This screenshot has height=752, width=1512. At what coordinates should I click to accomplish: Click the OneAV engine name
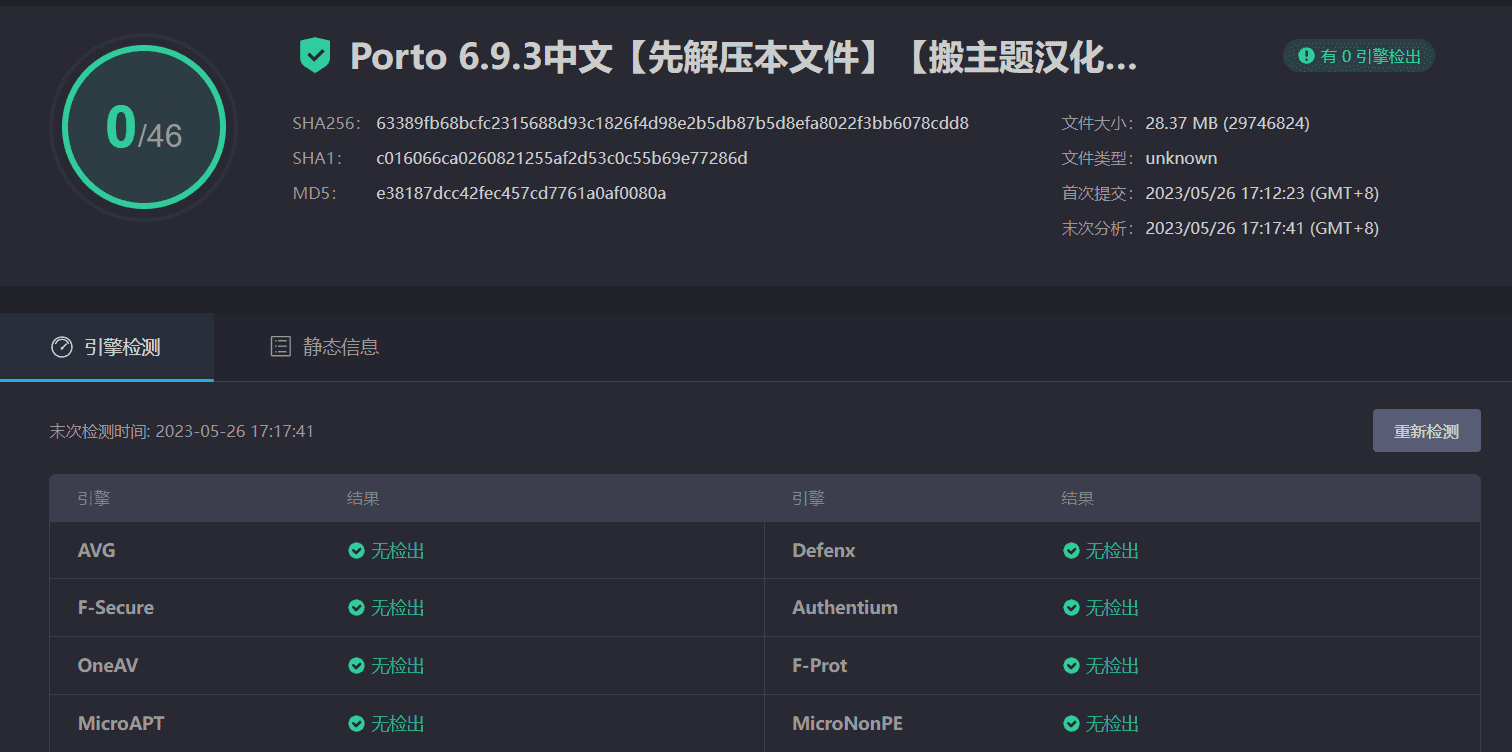pos(108,666)
